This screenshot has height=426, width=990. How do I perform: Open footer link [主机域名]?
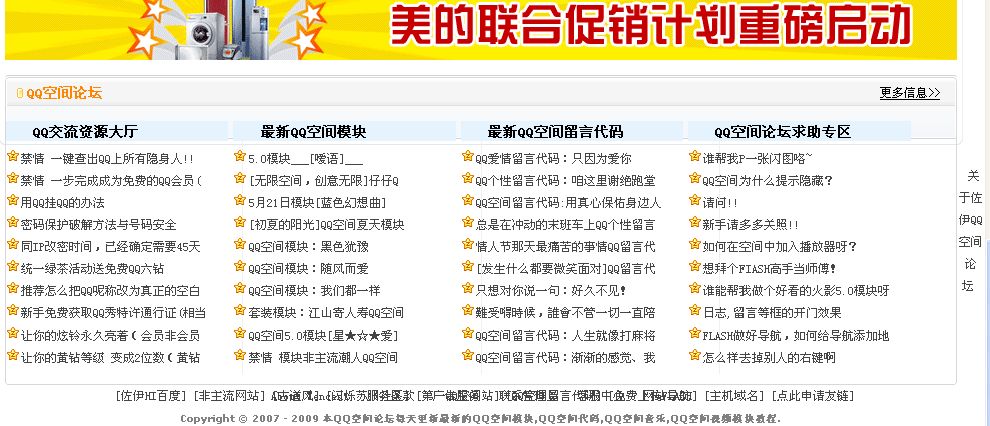click(734, 396)
